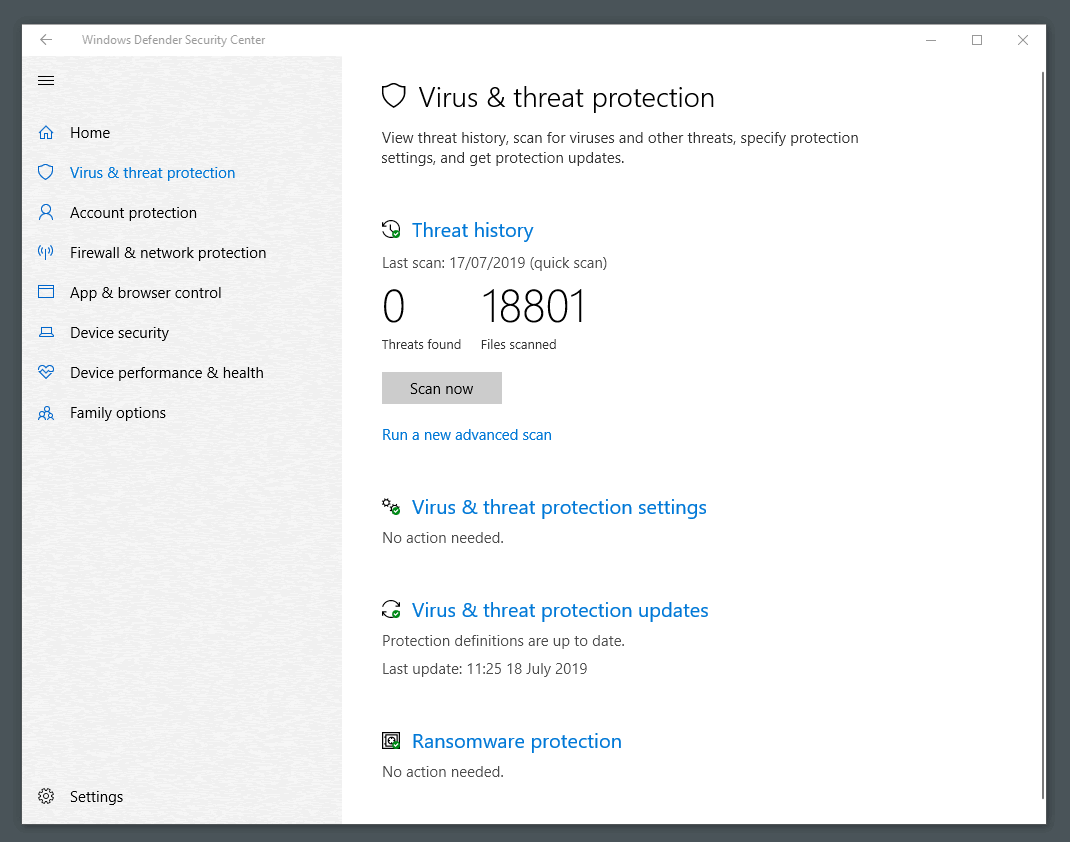Open Run a new advanced scan link

[467, 435]
